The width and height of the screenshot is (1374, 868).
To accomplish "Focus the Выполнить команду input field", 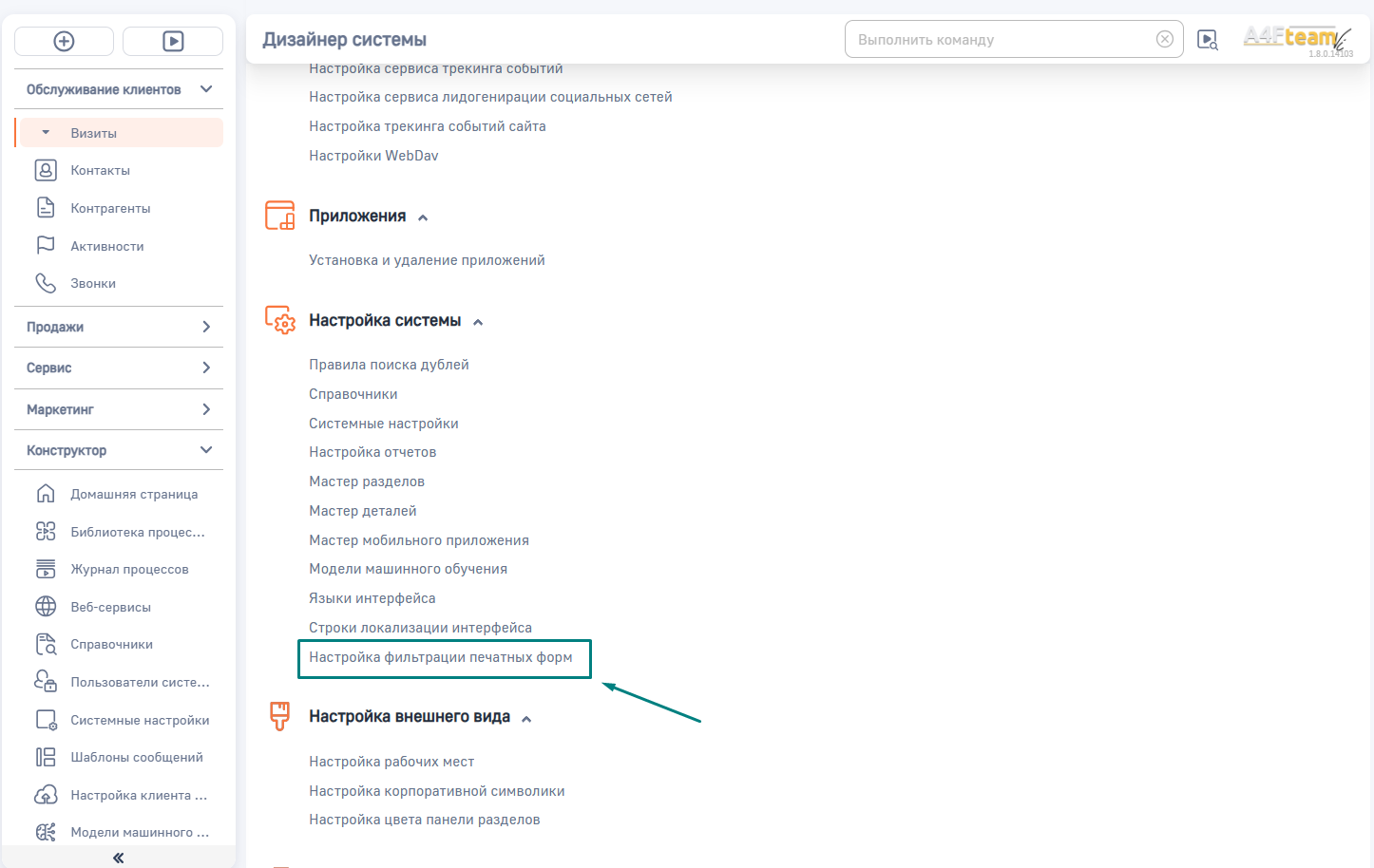I will click(x=998, y=40).
